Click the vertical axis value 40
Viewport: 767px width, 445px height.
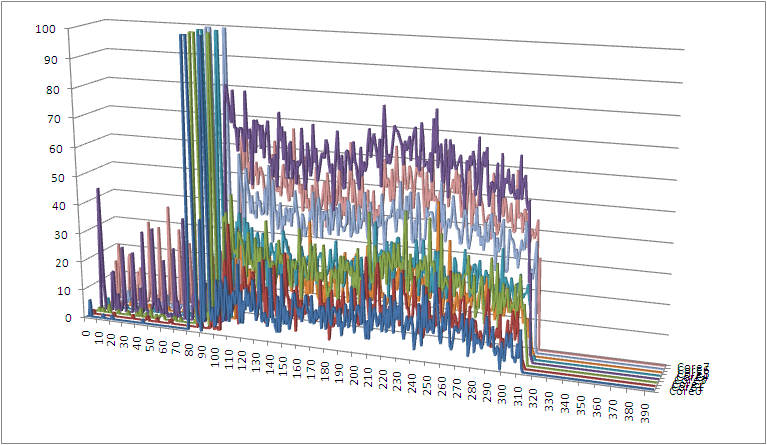(x=61, y=205)
